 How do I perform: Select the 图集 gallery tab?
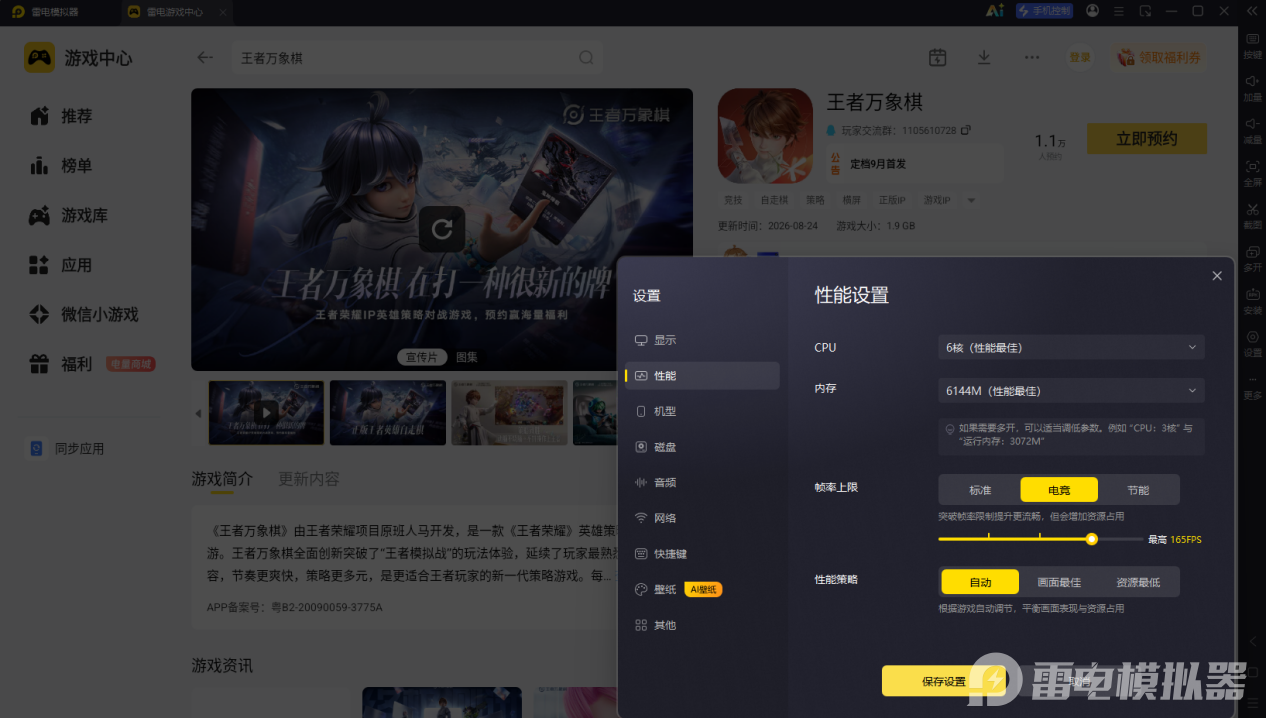coord(467,357)
